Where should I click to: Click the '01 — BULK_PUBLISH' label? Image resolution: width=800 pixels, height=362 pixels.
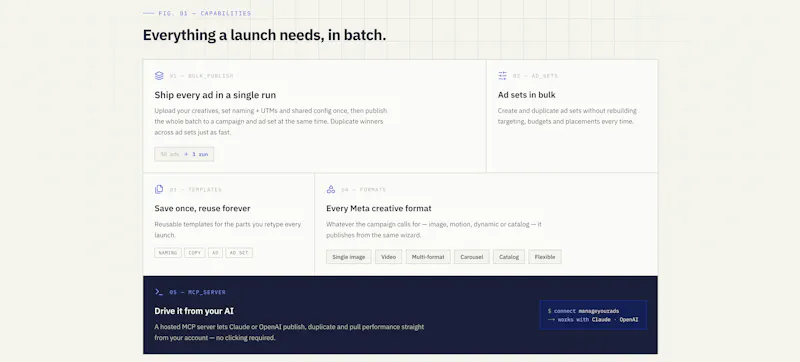(x=202, y=76)
